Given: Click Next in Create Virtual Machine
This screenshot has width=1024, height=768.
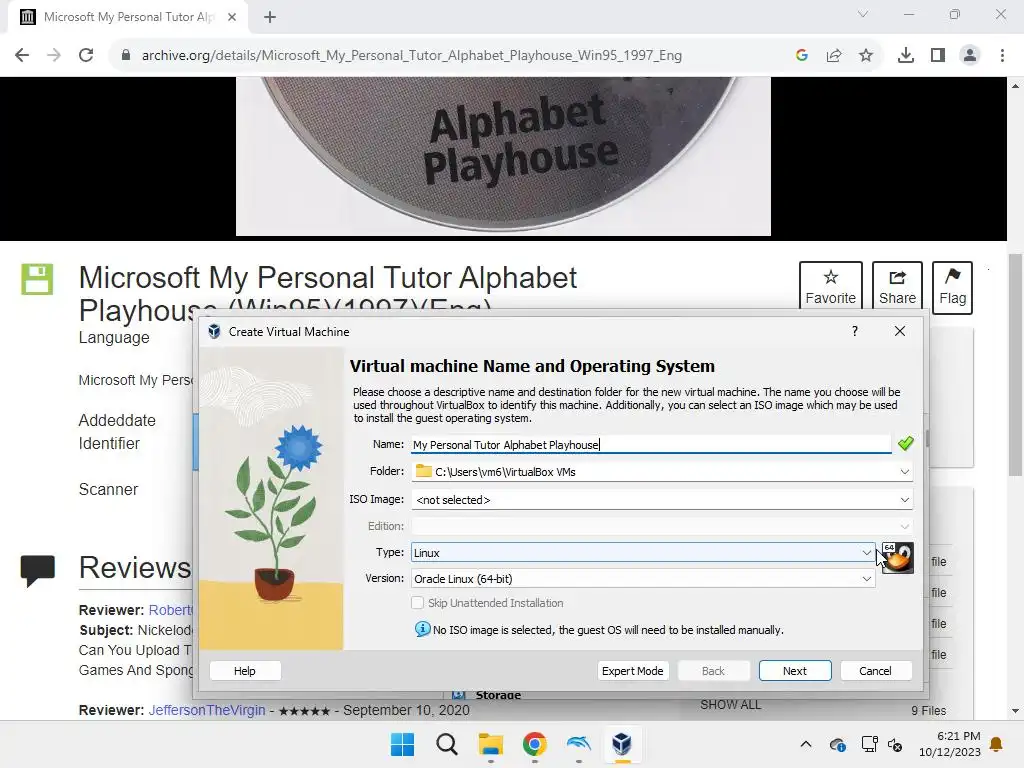Looking at the screenshot, I should pos(795,671).
